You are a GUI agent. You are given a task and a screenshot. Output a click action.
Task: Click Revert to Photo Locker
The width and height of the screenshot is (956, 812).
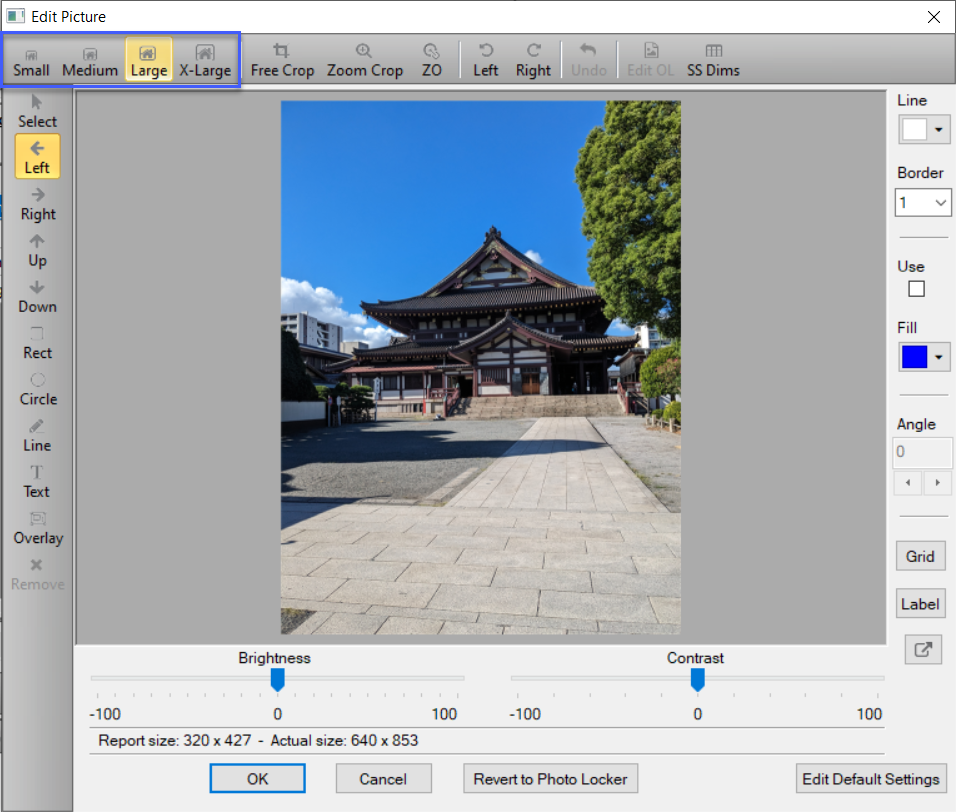pos(550,779)
